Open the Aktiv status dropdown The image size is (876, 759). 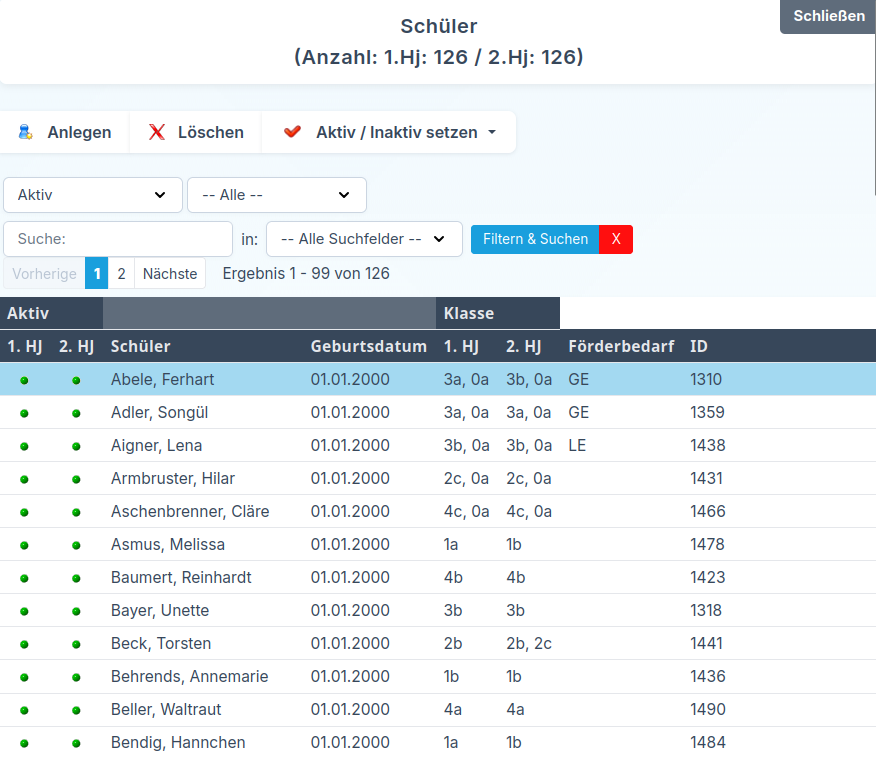point(93,195)
